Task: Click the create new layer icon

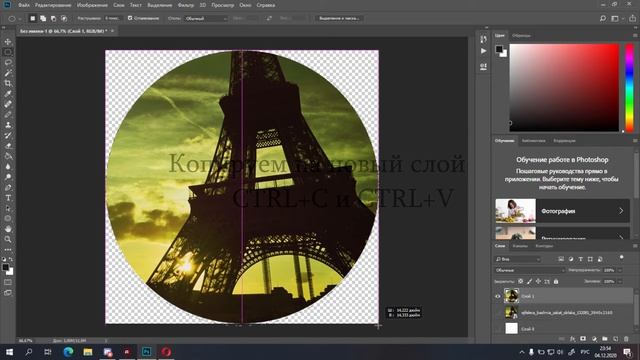Action: (616, 339)
